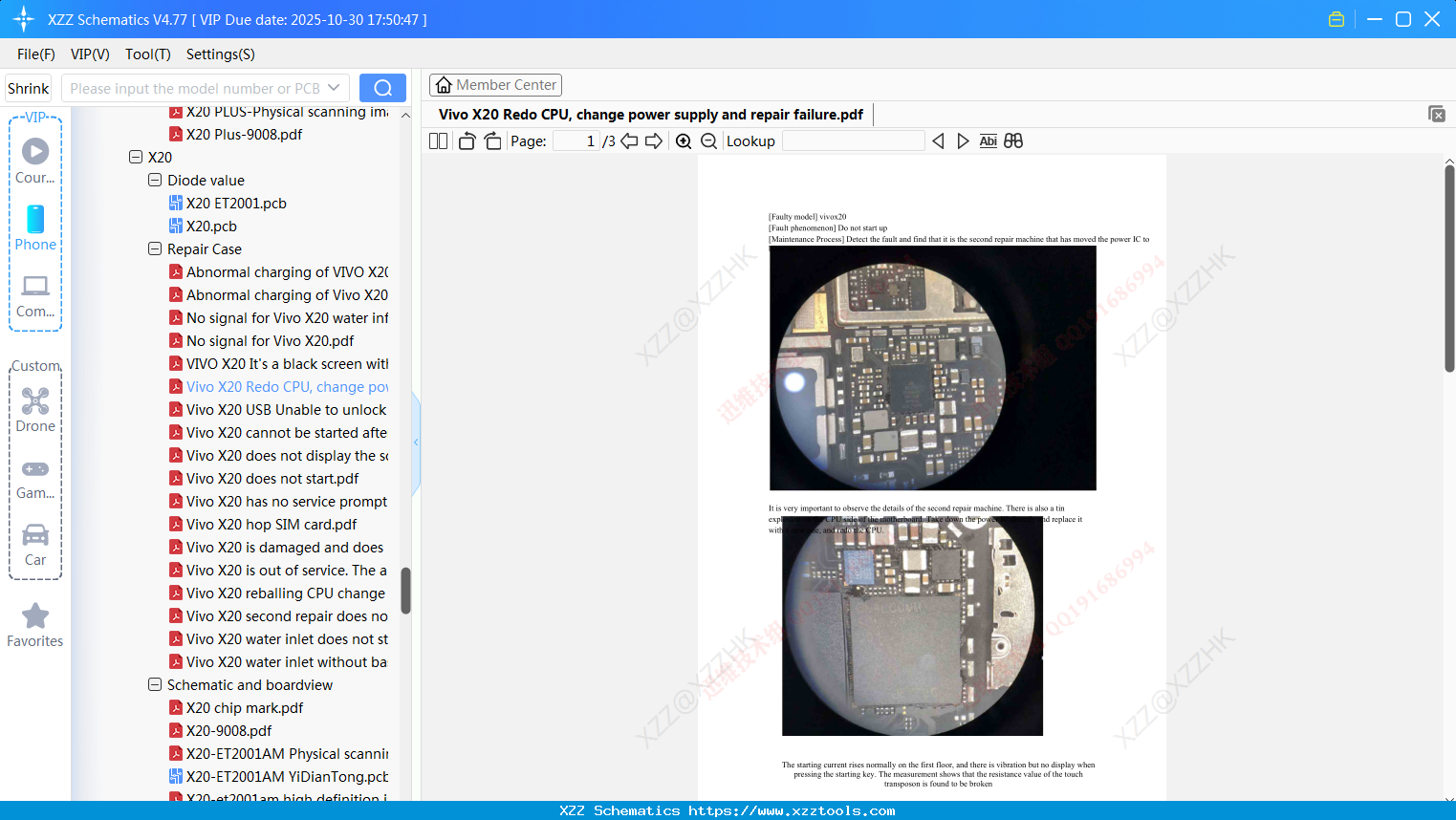The height and width of the screenshot is (820, 1456).
Task: Collapse the Schematic and boardview node
Action: click(154, 684)
